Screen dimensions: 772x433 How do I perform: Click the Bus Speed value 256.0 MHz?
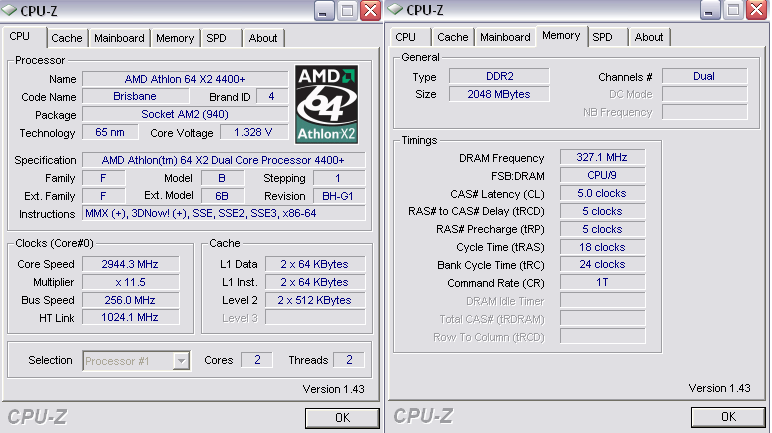click(130, 300)
